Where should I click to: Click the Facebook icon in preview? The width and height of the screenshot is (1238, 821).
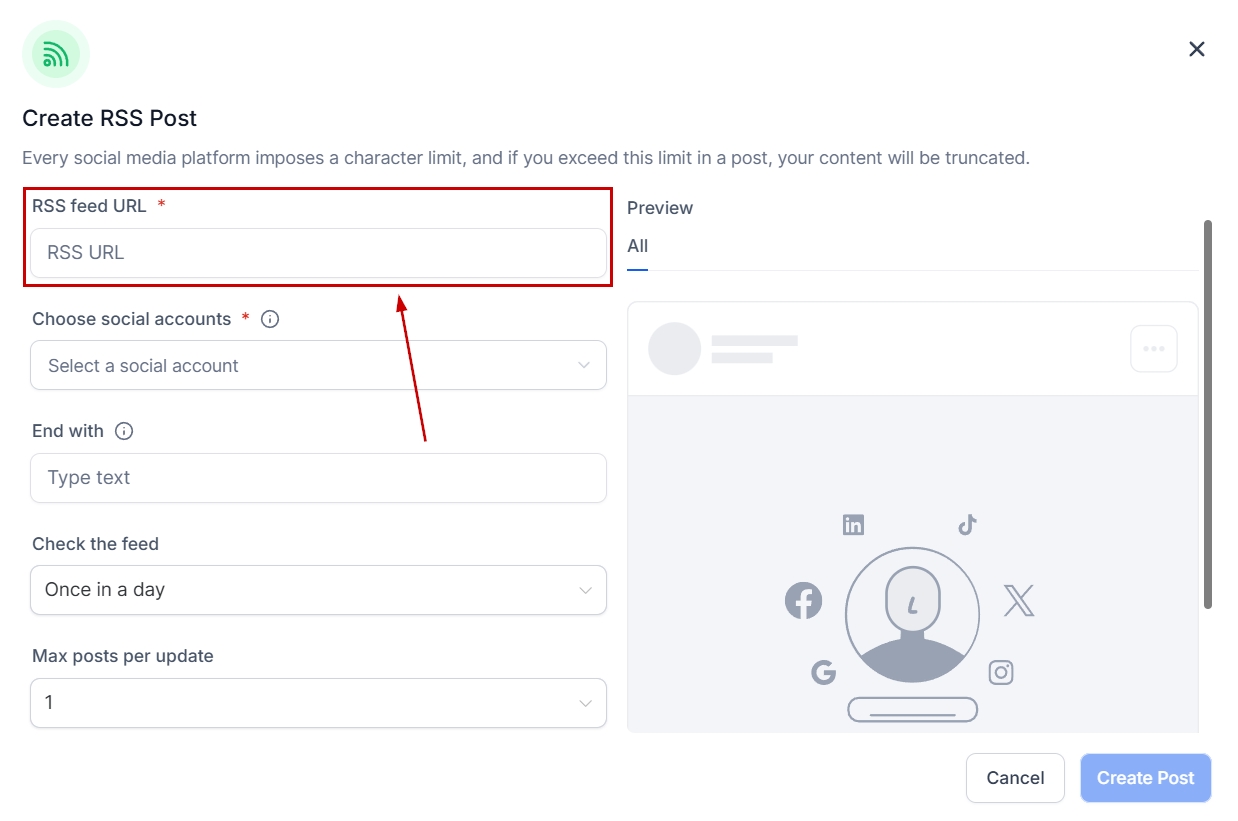(803, 601)
